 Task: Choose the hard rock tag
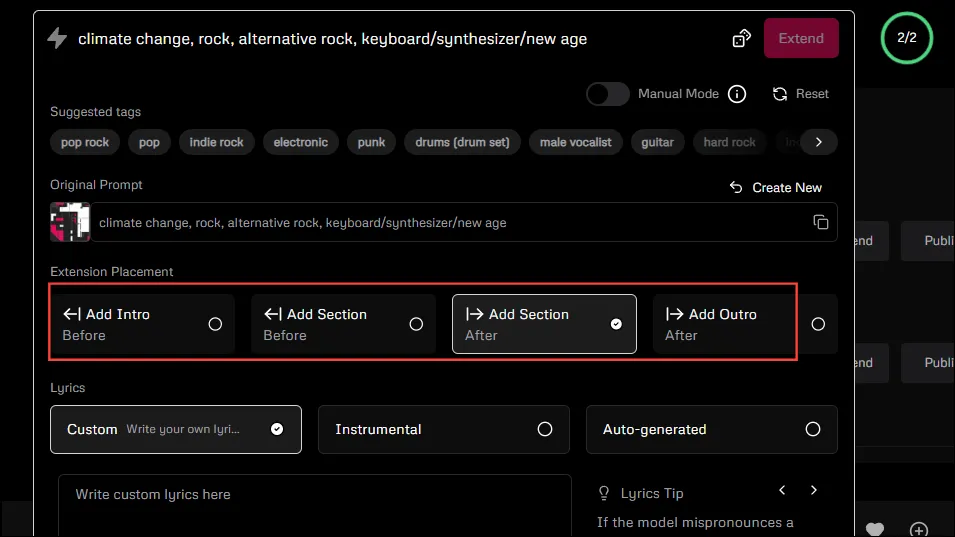[730, 142]
